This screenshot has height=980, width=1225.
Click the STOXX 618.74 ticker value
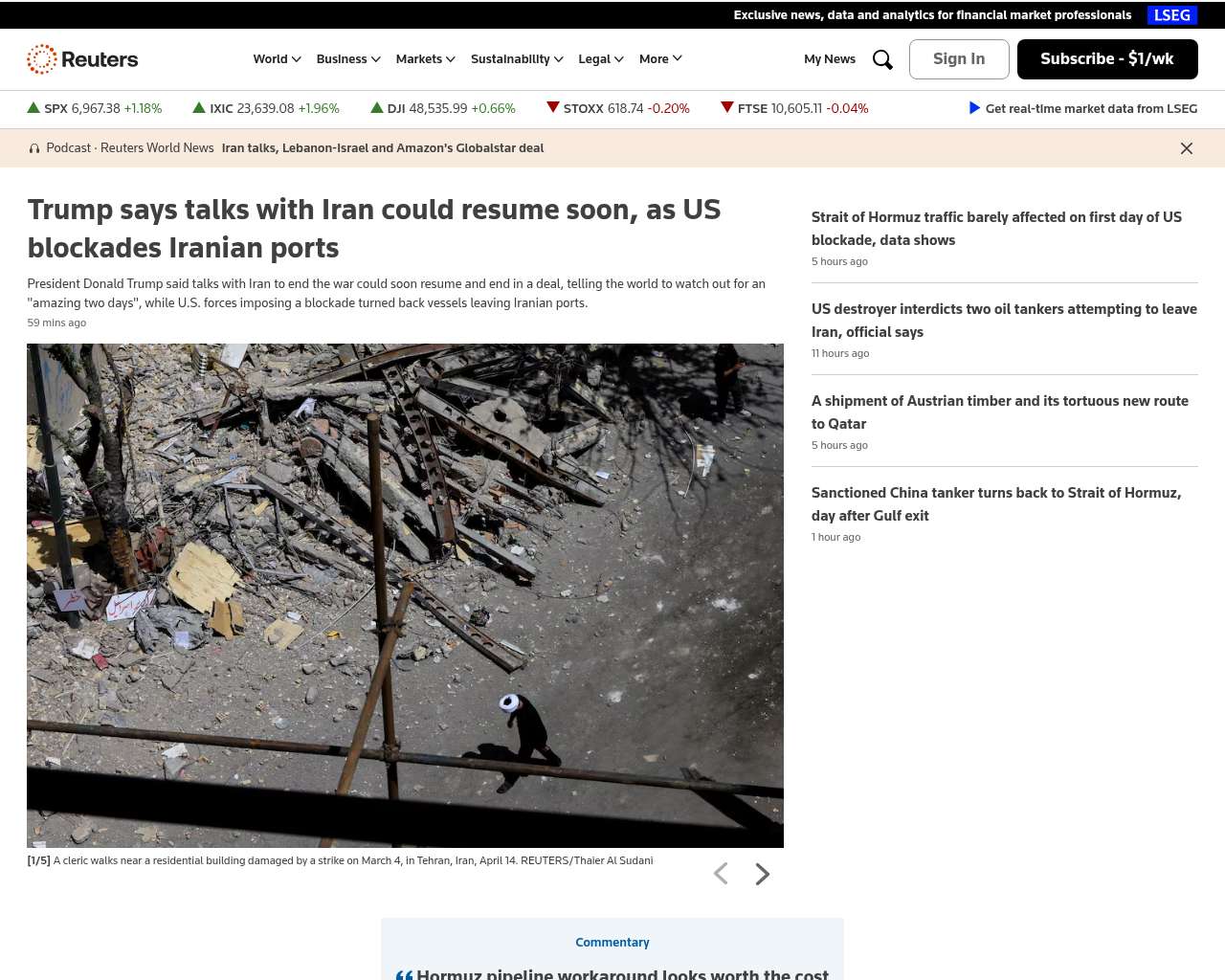[x=626, y=109]
